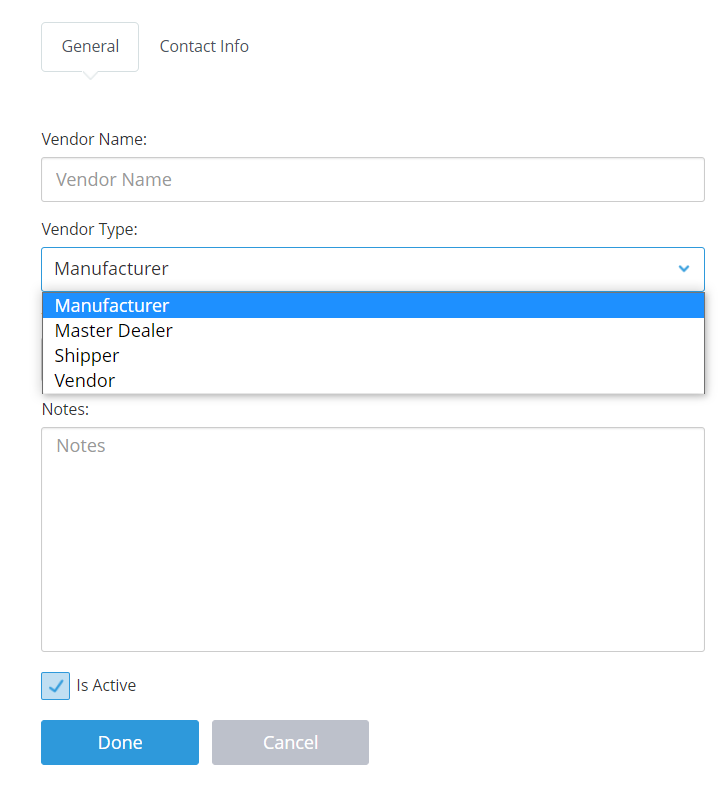721x790 pixels.
Task: Open the Vendor Type combo box showing Manufacturer
Action: coord(373,269)
